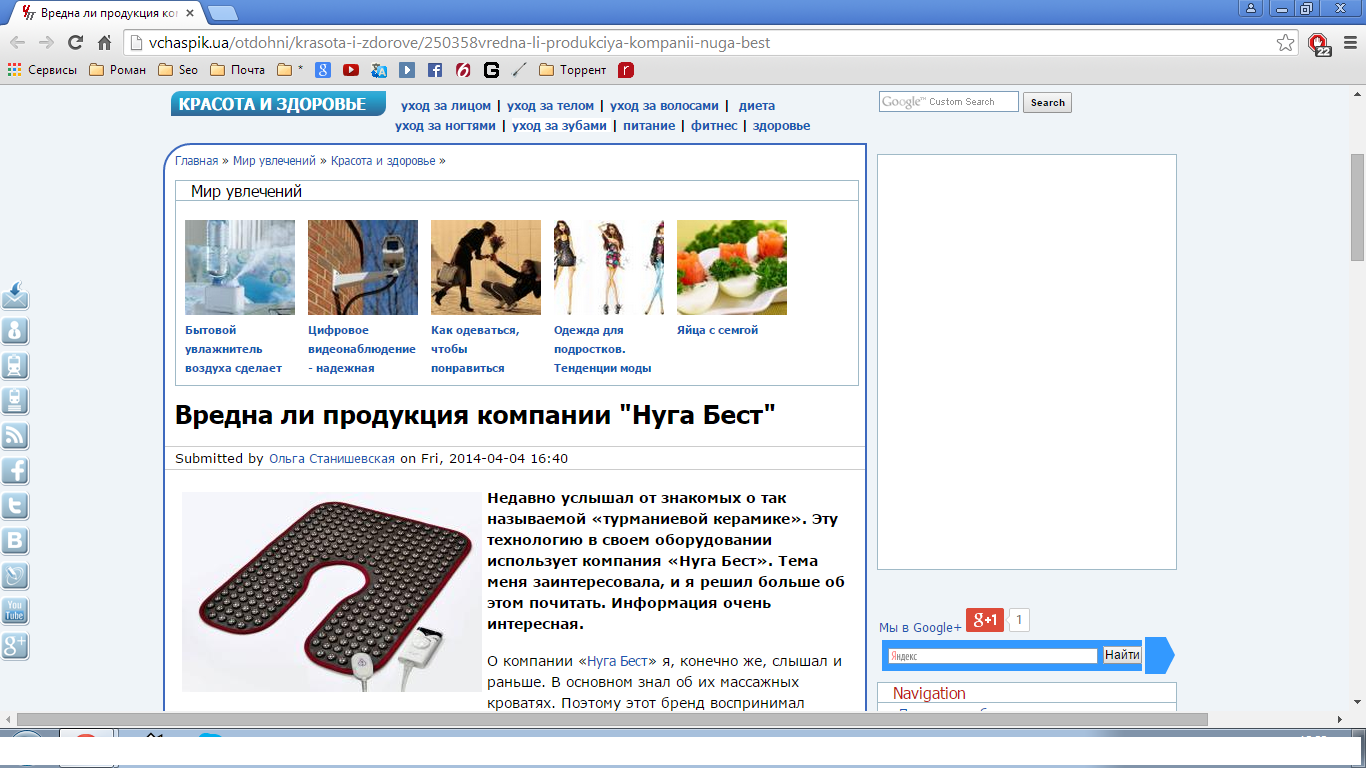Open the Роман bookmarks folder
Image resolution: width=1366 pixels, height=768 pixels.
(117, 70)
